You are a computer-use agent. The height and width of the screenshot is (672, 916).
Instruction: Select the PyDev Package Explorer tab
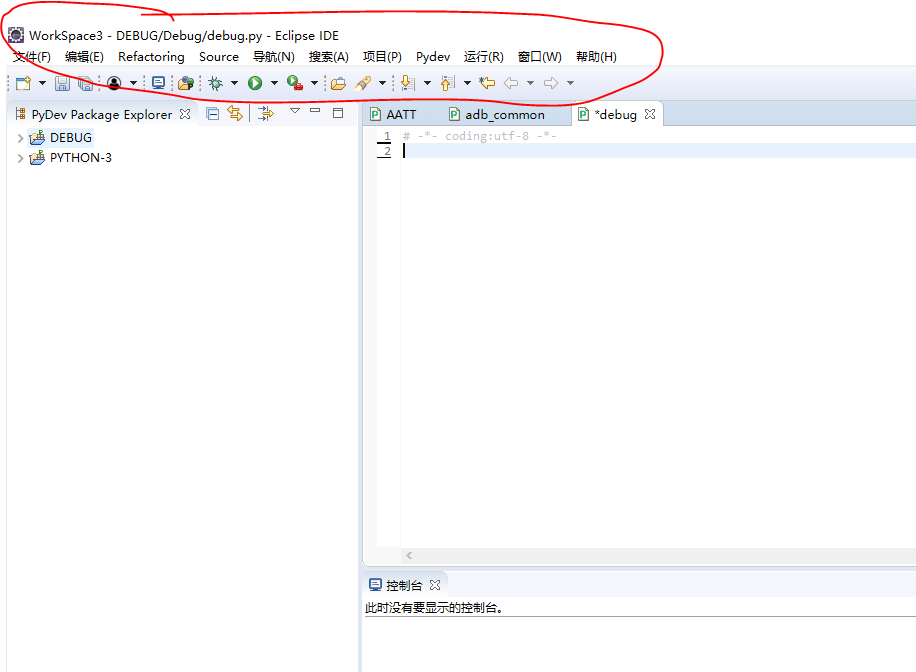click(102, 115)
